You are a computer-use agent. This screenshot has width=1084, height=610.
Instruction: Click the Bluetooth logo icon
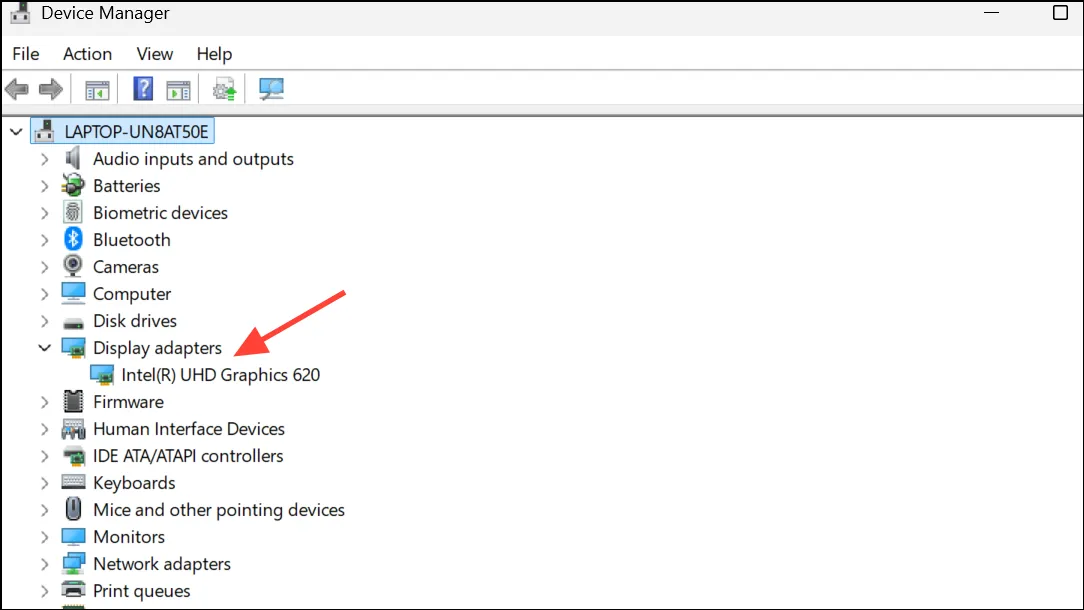coord(73,239)
